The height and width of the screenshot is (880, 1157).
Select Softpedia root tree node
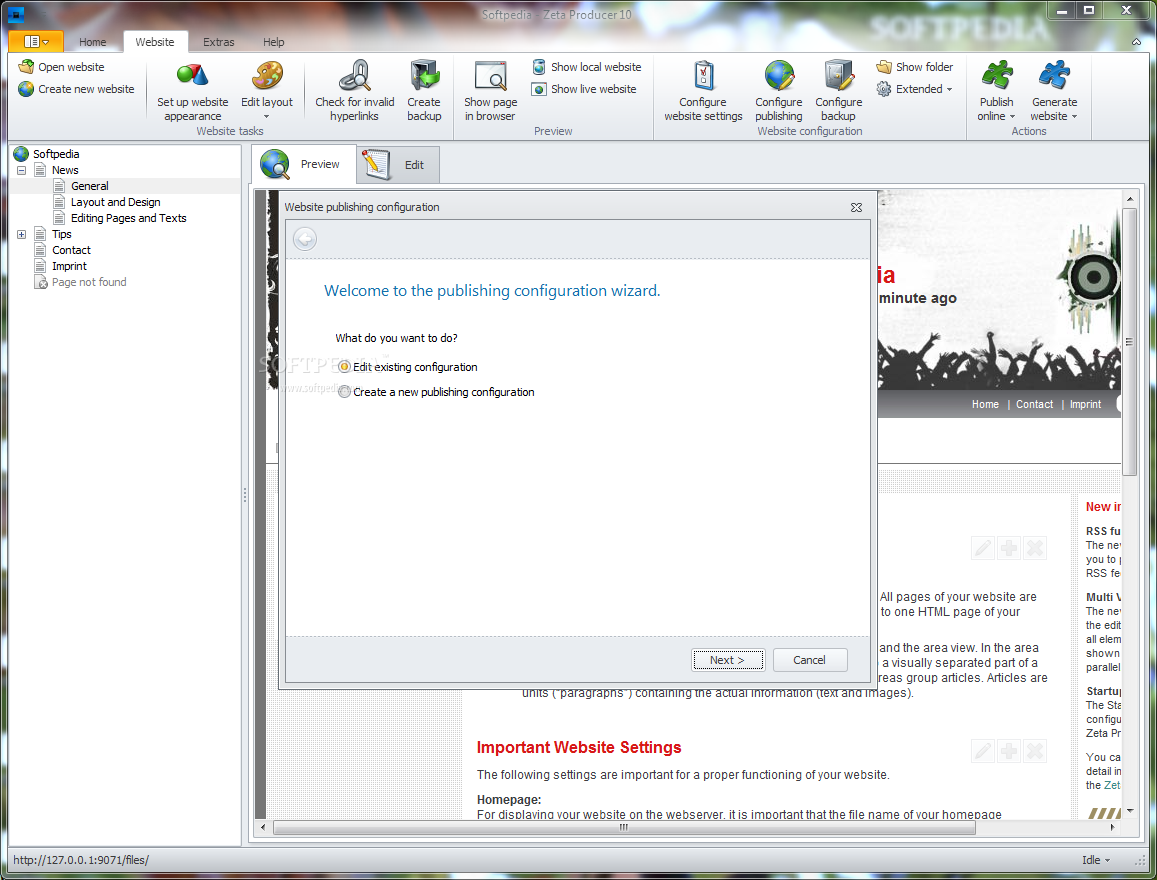tap(47, 154)
